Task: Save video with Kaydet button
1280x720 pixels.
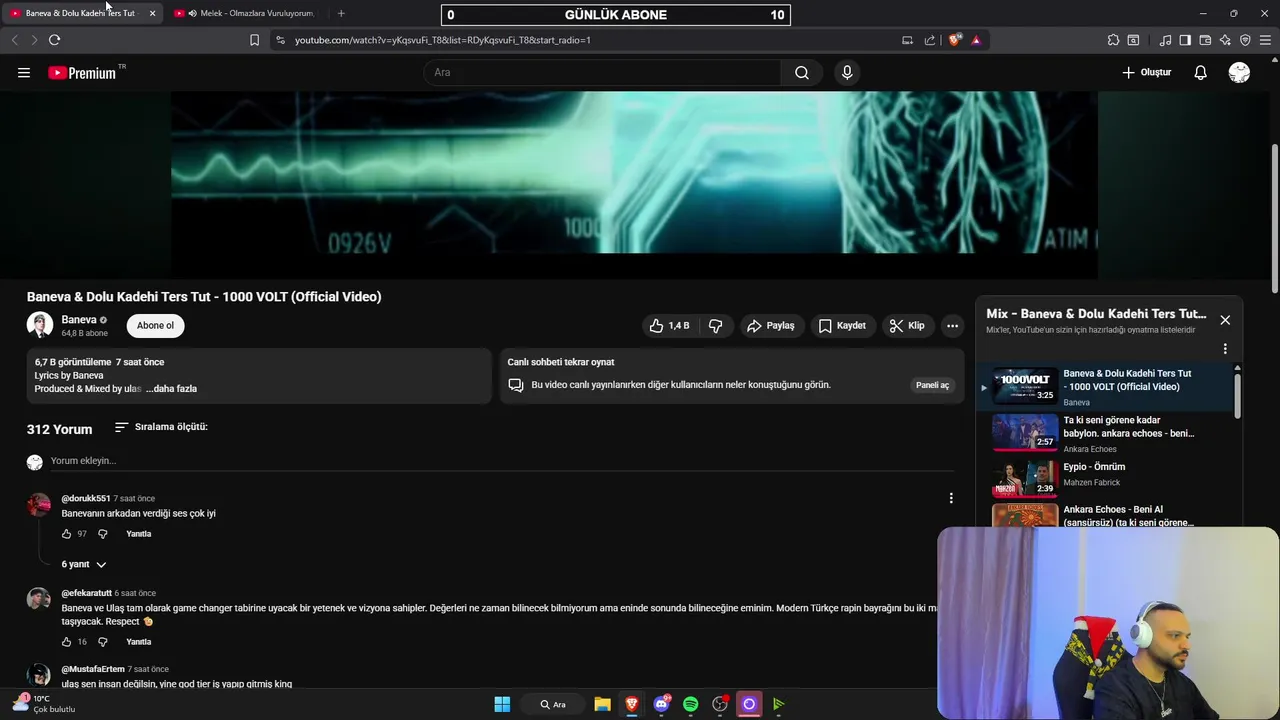Action: point(842,326)
